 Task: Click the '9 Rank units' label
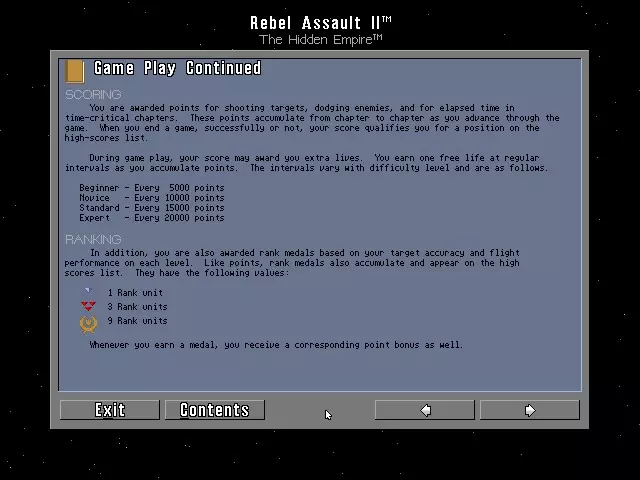click(x=138, y=321)
